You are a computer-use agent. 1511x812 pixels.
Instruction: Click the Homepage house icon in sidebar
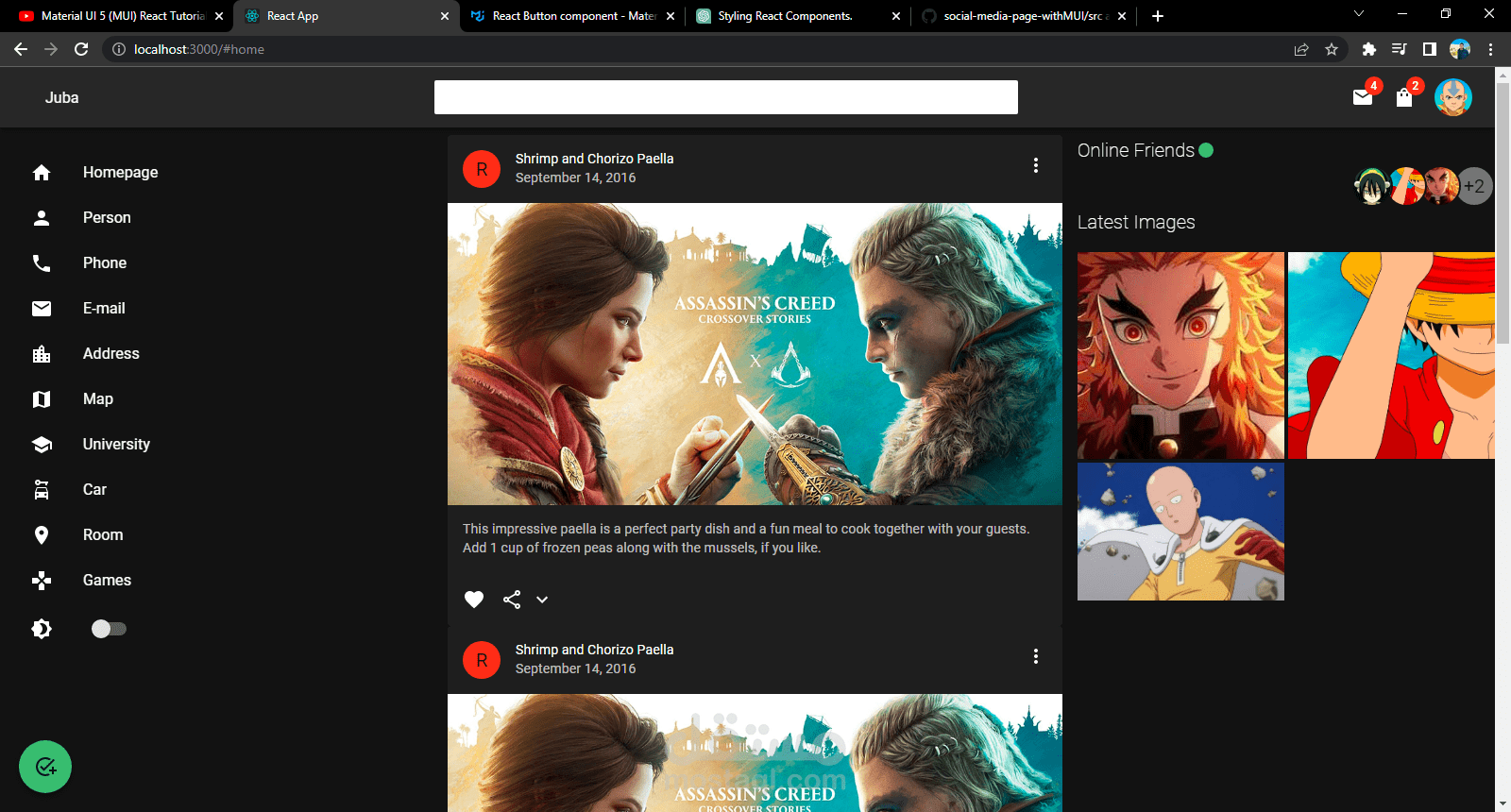coord(42,173)
